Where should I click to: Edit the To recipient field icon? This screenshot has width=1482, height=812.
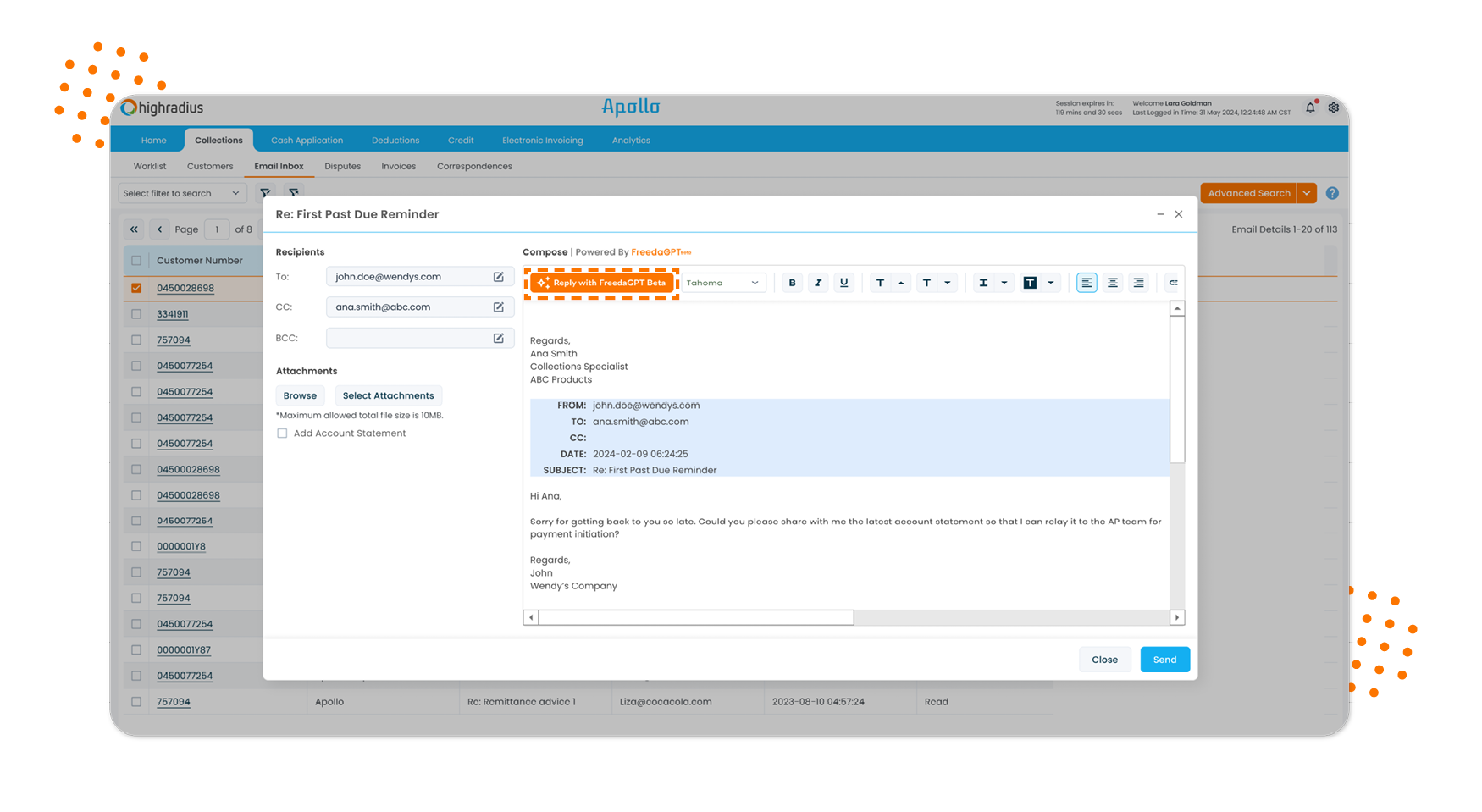point(499,277)
